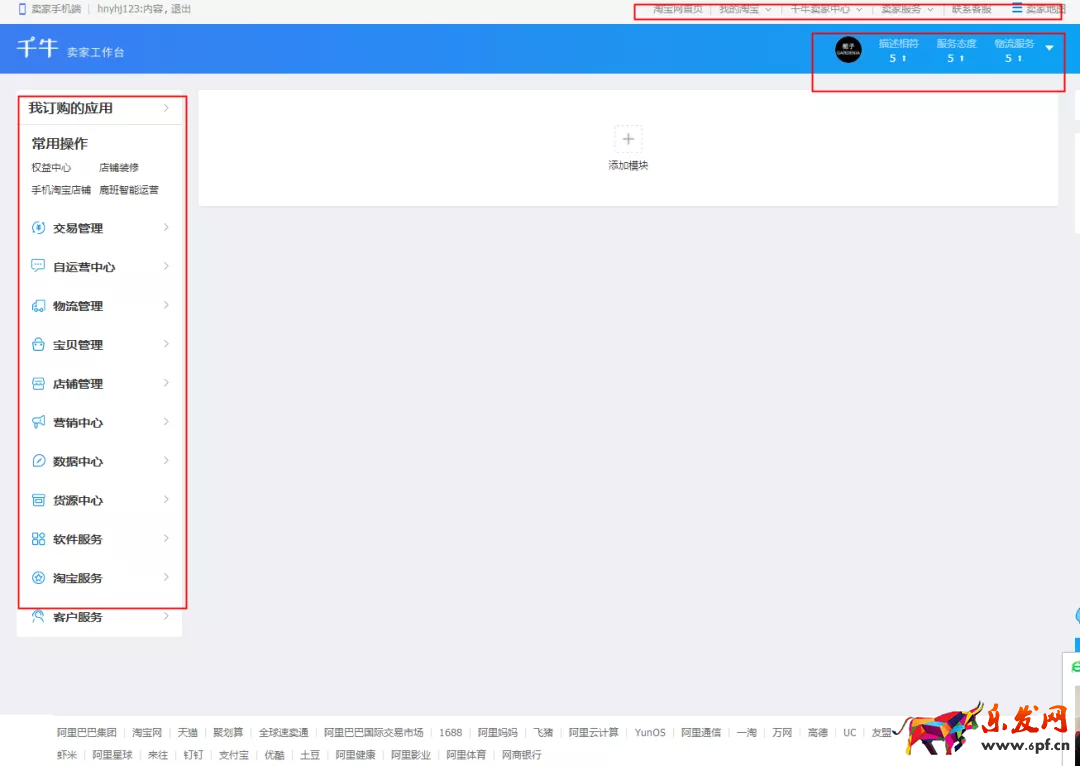1080x766 pixels.
Task: Click the 卖家手机端 phone icon
Action: coord(22,9)
